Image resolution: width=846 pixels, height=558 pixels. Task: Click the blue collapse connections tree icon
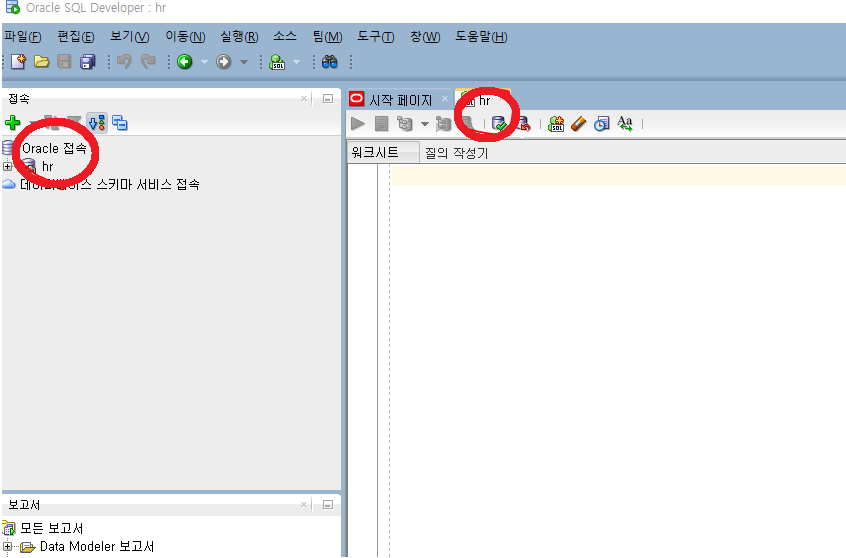pyautogui.click(x=120, y=123)
